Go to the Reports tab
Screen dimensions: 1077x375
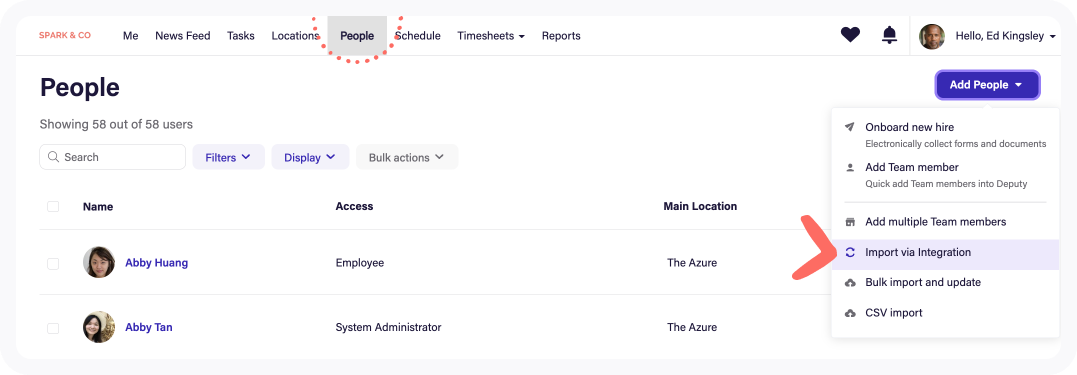click(561, 36)
